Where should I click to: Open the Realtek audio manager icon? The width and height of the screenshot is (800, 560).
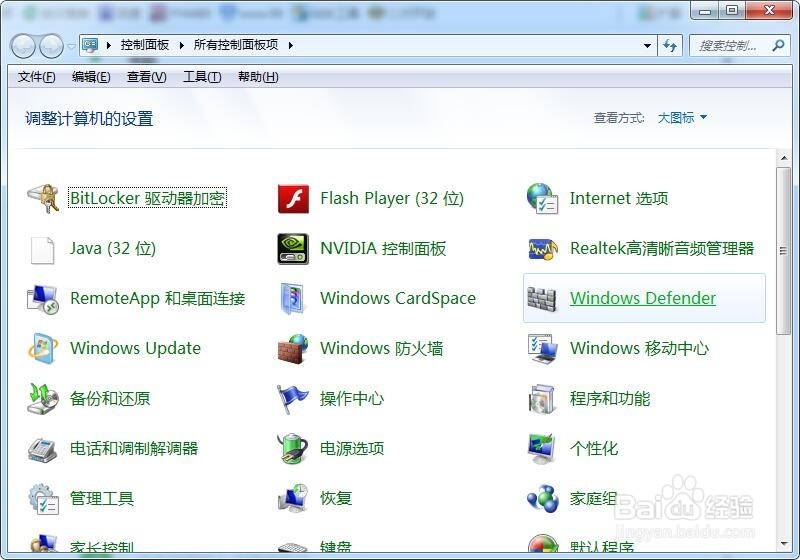(x=542, y=249)
